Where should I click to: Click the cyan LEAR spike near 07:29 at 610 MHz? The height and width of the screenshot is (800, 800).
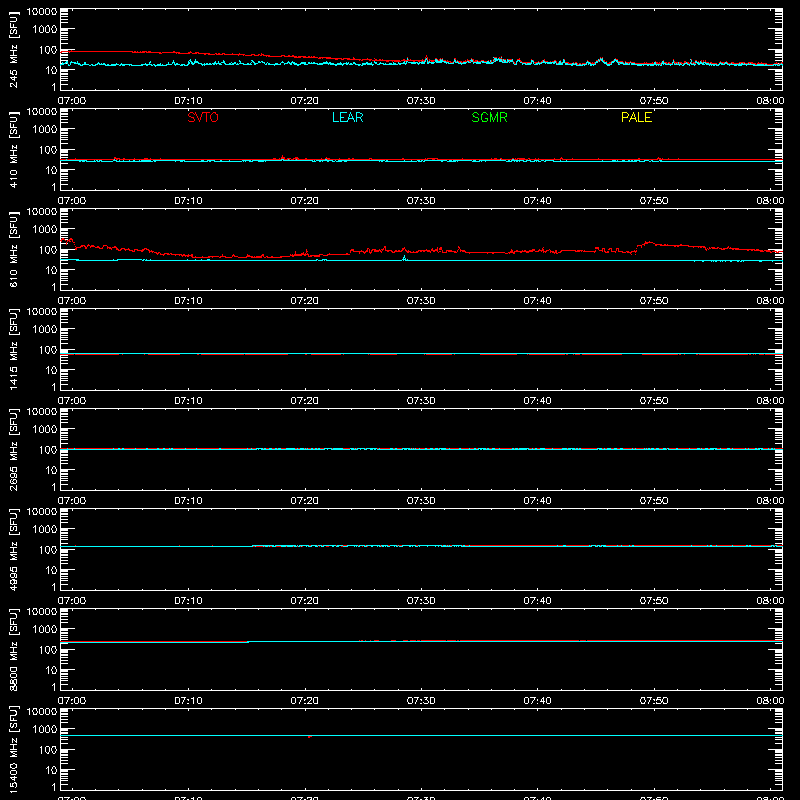(x=405, y=258)
